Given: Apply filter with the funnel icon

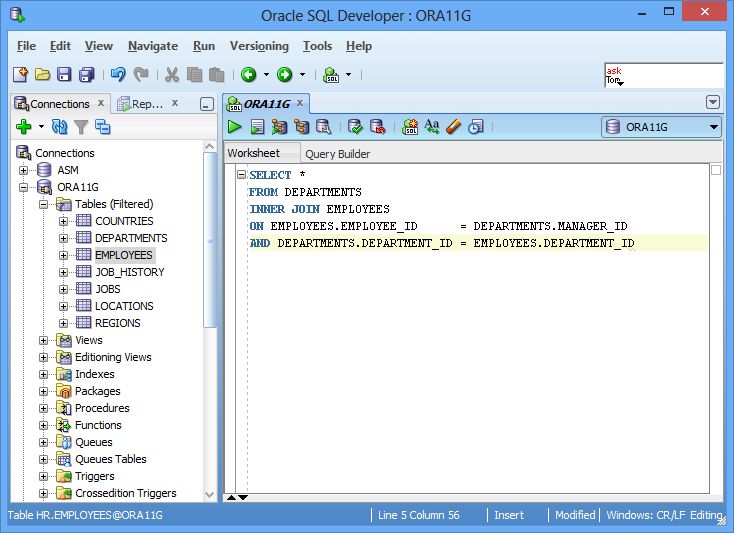Looking at the screenshot, I should 81,127.
